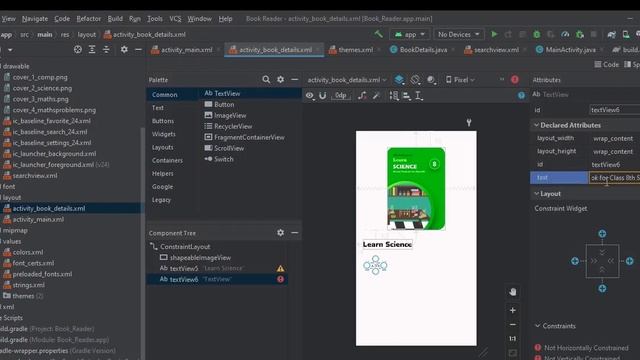Open the Refactor menu
This screenshot has height=360, width=640.
click(89, 19)
